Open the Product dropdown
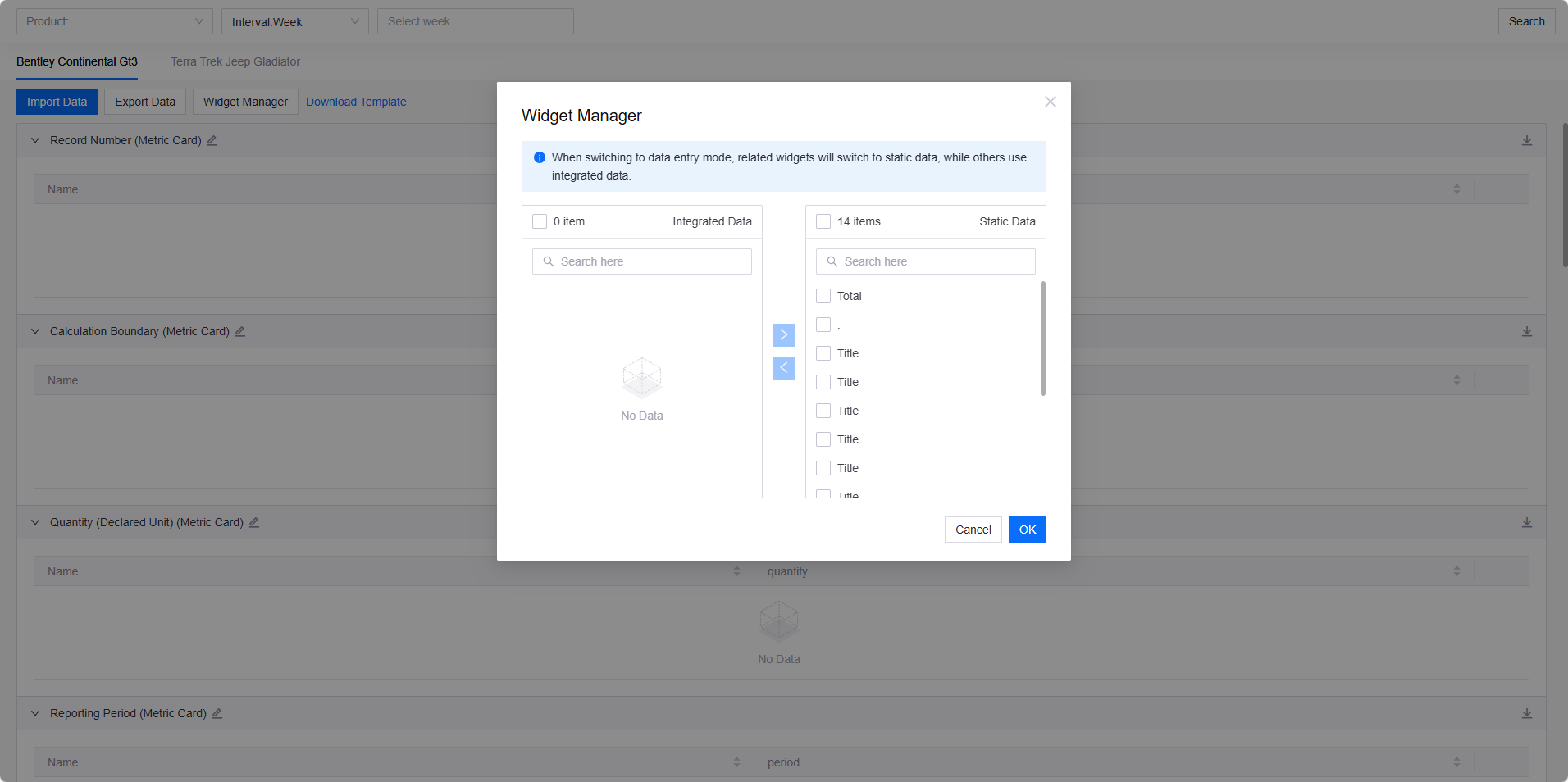1568x782 pixels. click(x=115, y=21)
